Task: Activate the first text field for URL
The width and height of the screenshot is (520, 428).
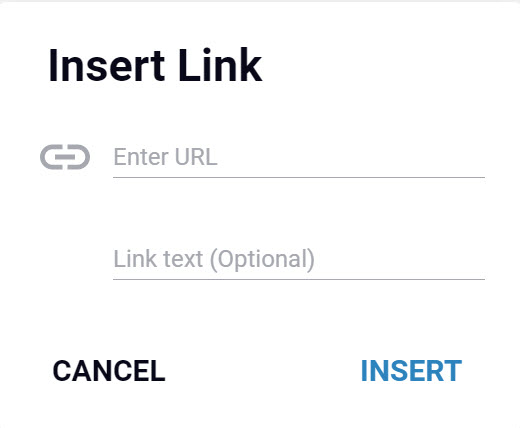Action: click(299, 157)
